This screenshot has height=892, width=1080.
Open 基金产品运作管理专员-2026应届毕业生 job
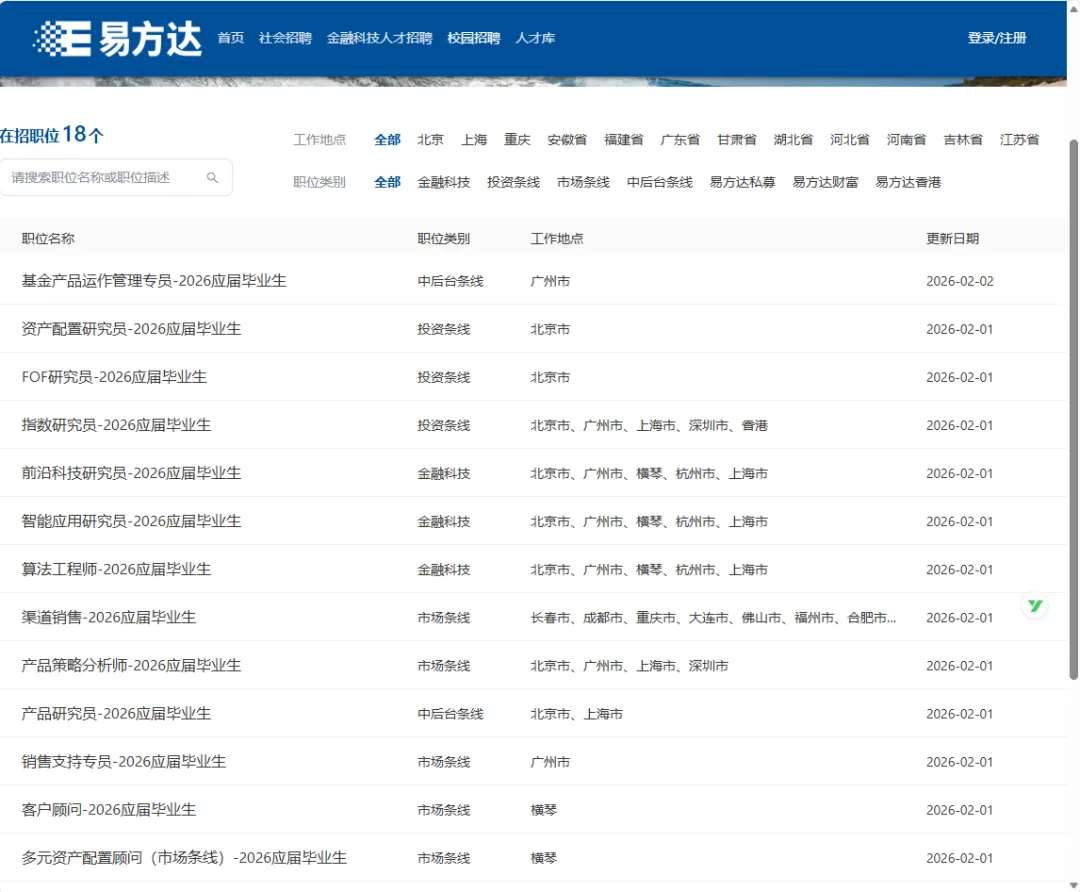point(154,281)
